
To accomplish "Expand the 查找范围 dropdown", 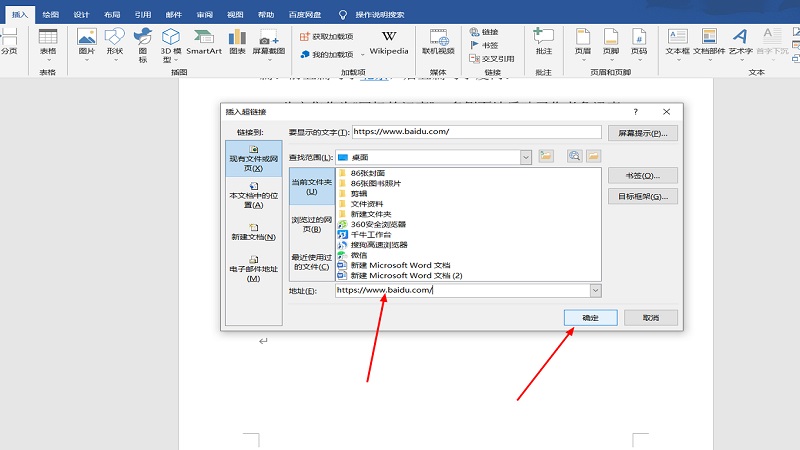I will point(525,157).
